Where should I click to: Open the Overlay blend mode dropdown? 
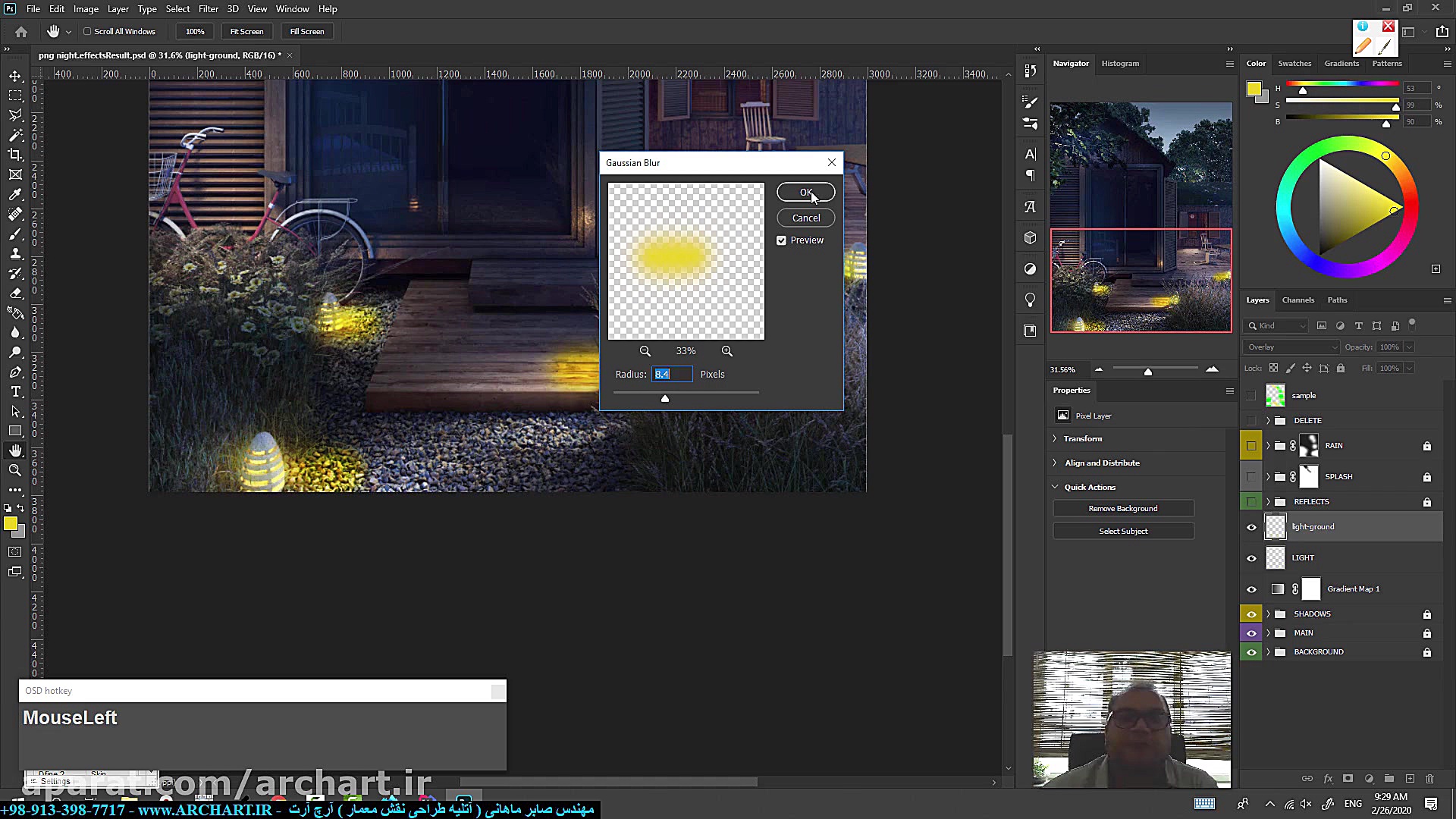(x=1291, y=347)
